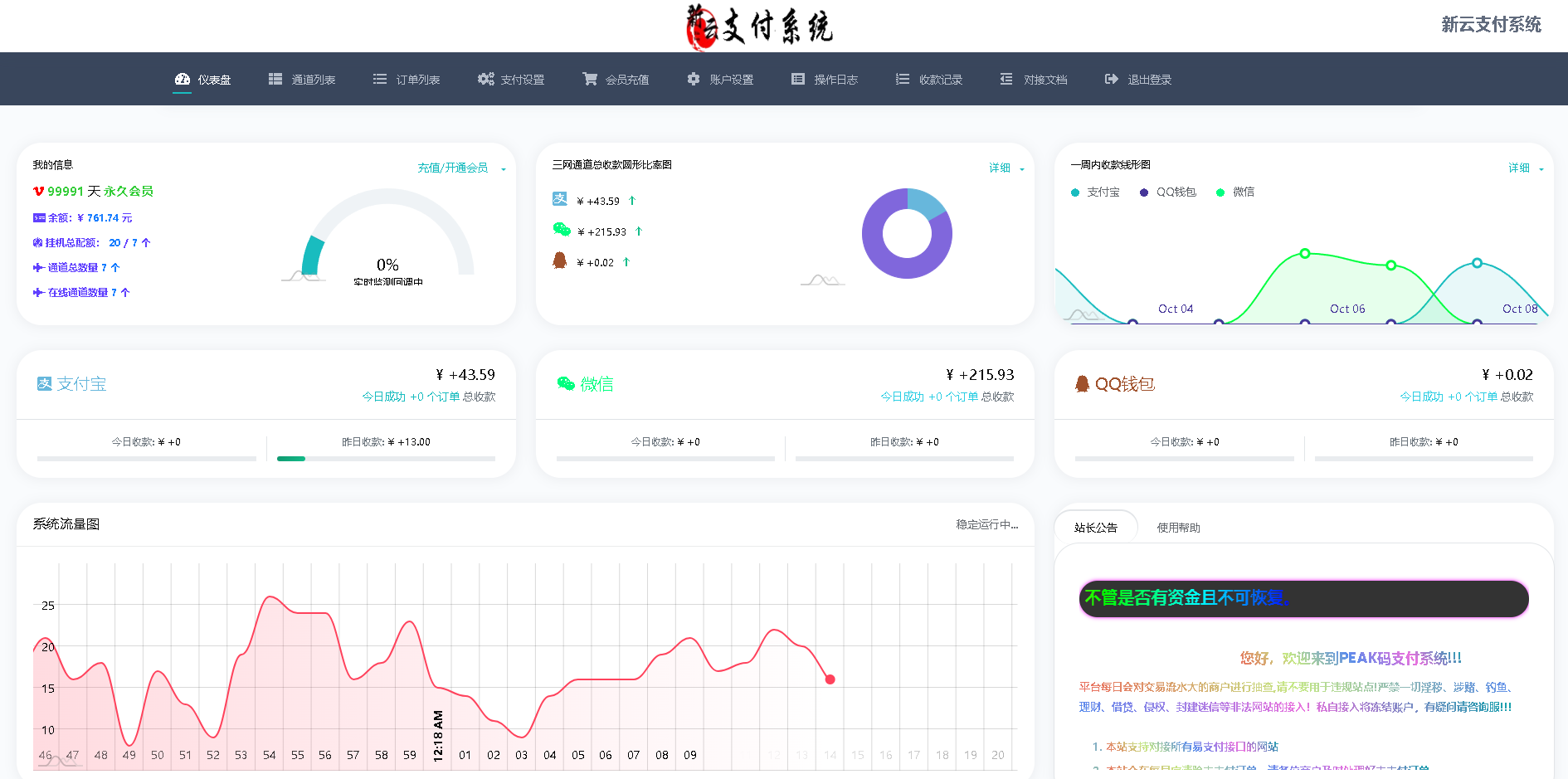
Task: Click the Alipay icon in the 支付宝 card
Action: click(45, 384)
